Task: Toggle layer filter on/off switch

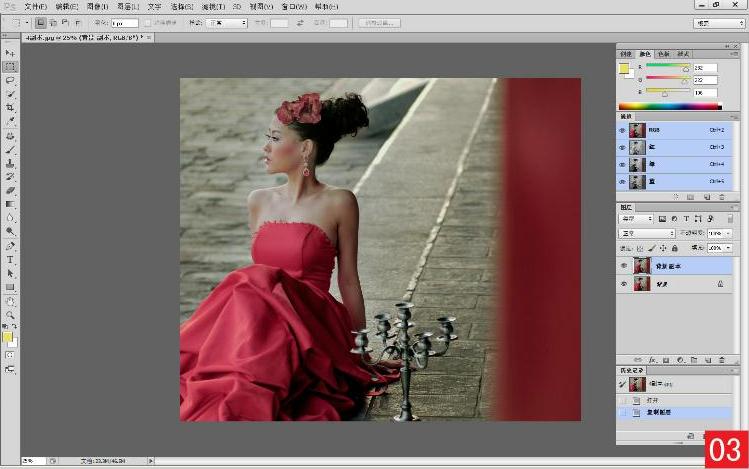Action: (730, 219)
